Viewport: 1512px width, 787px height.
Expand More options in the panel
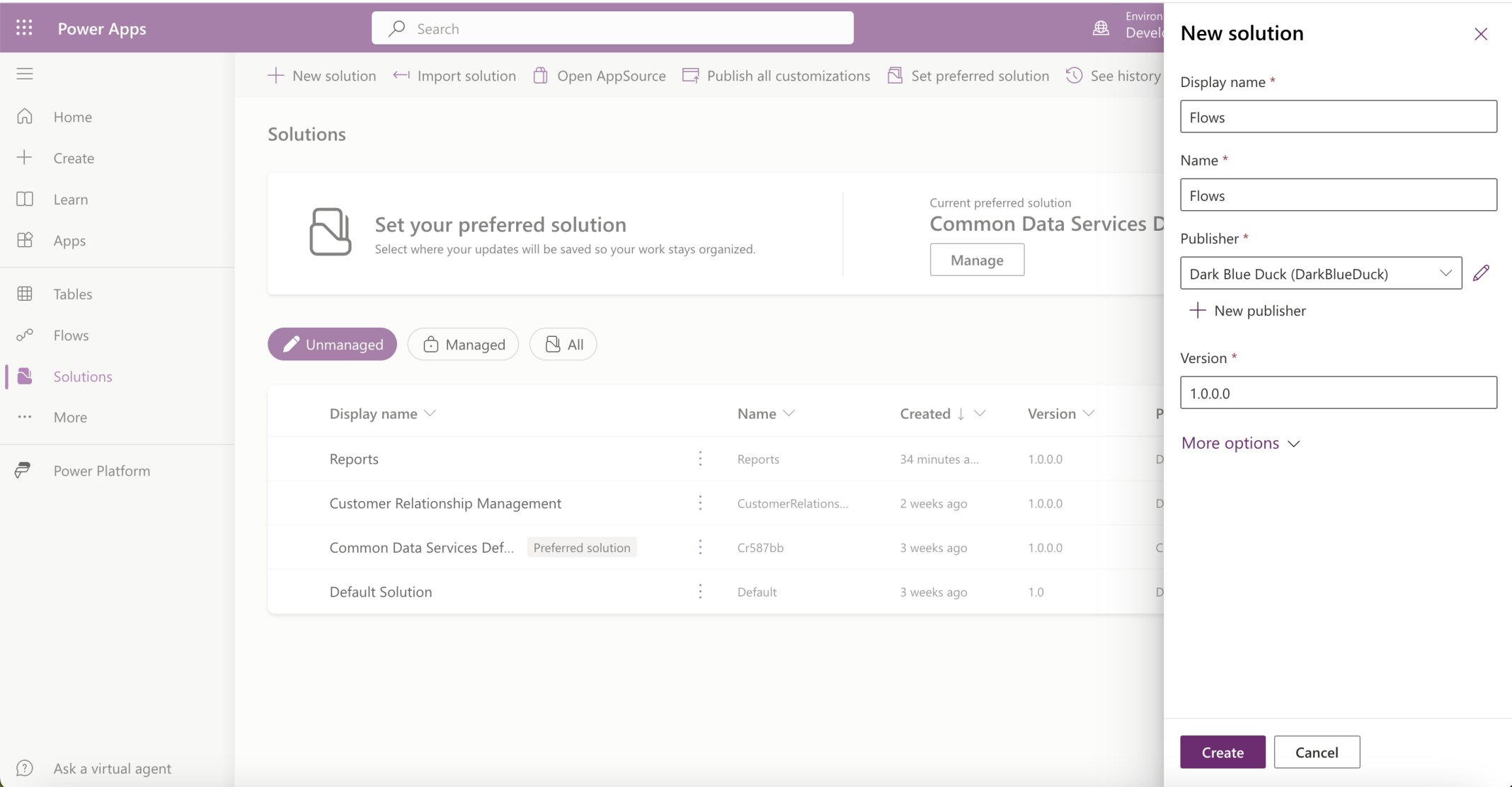1240,443
